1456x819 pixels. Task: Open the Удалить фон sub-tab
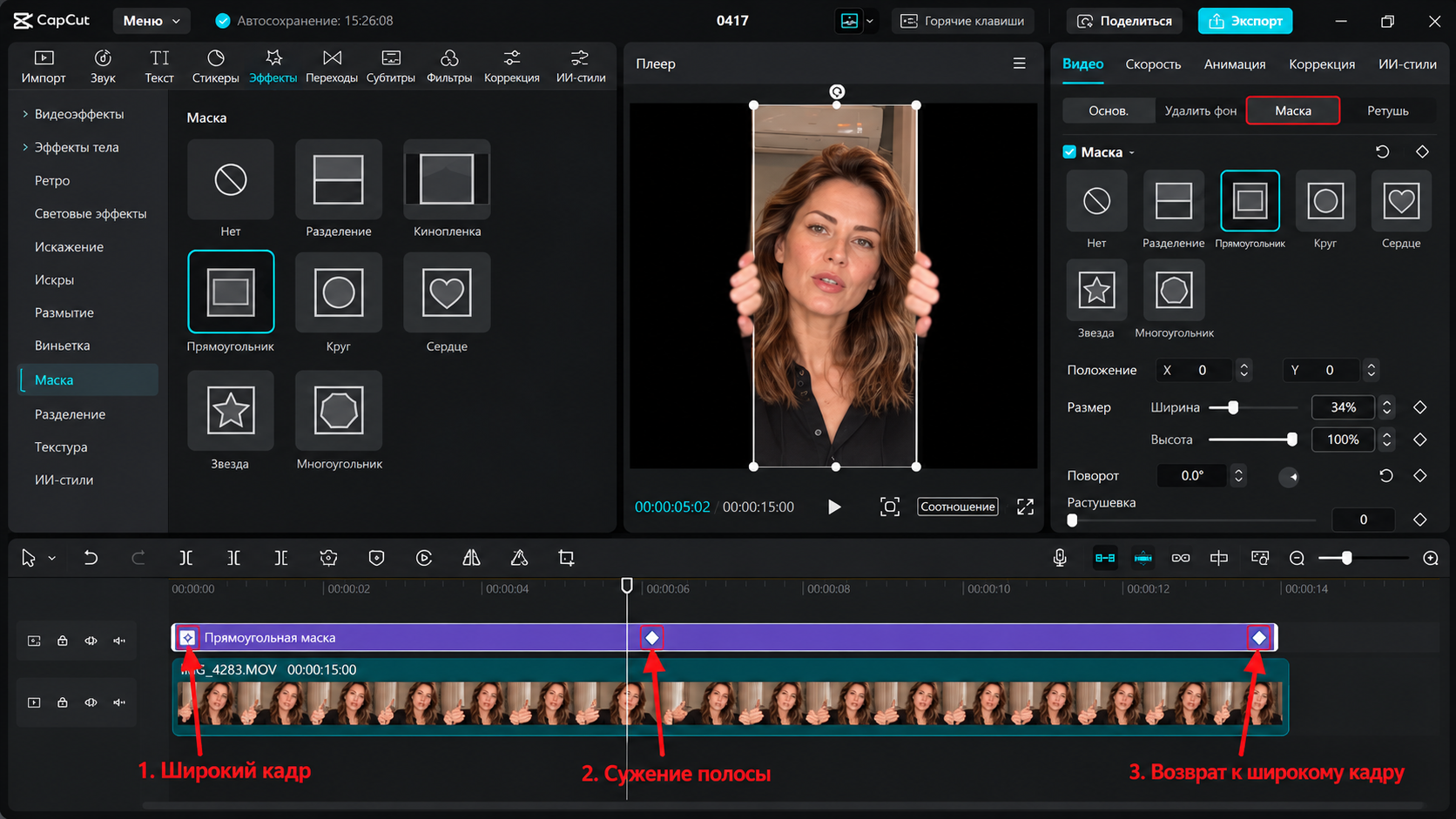1201,111
